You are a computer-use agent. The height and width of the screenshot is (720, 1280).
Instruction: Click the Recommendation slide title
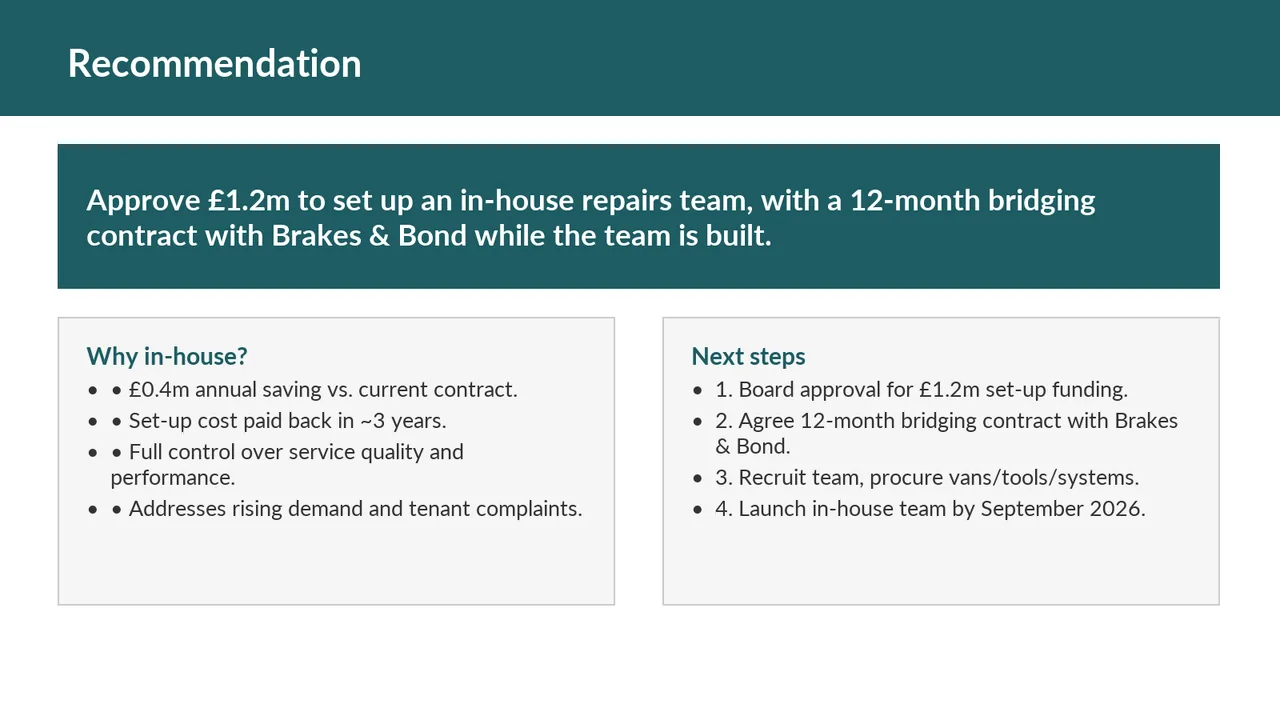[214, 63]
